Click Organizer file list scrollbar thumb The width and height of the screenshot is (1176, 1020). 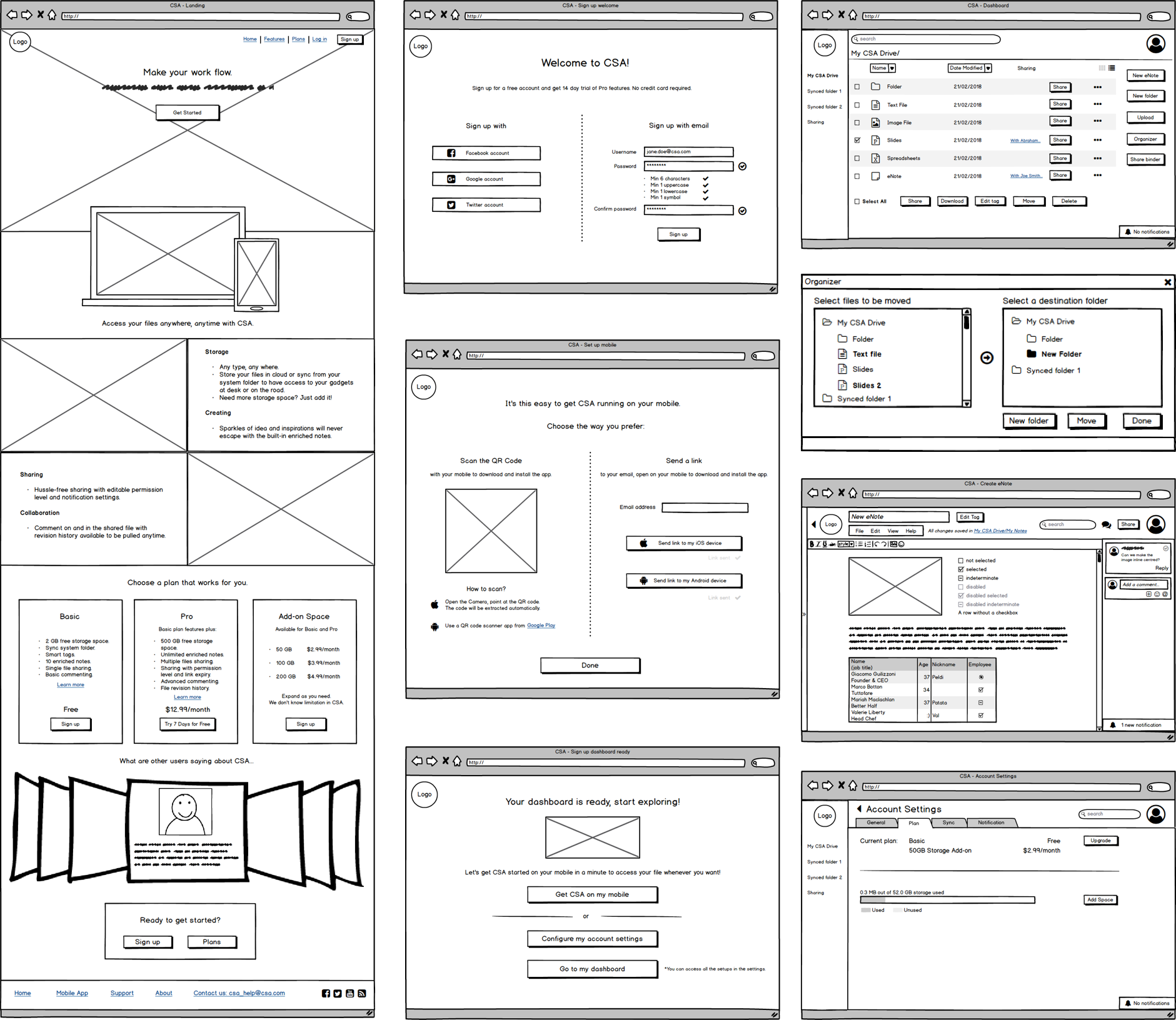pyautogui.click(x=967, y=323)
